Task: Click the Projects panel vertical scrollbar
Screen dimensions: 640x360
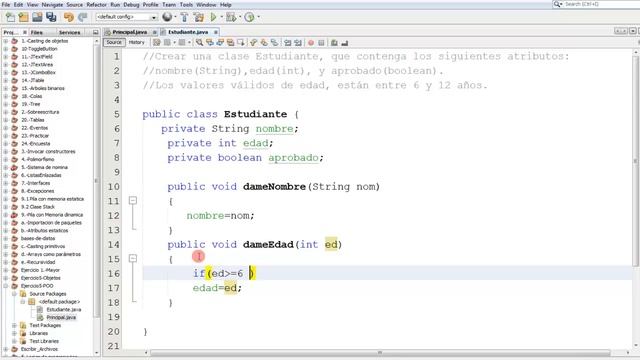Action: [97, 180]
